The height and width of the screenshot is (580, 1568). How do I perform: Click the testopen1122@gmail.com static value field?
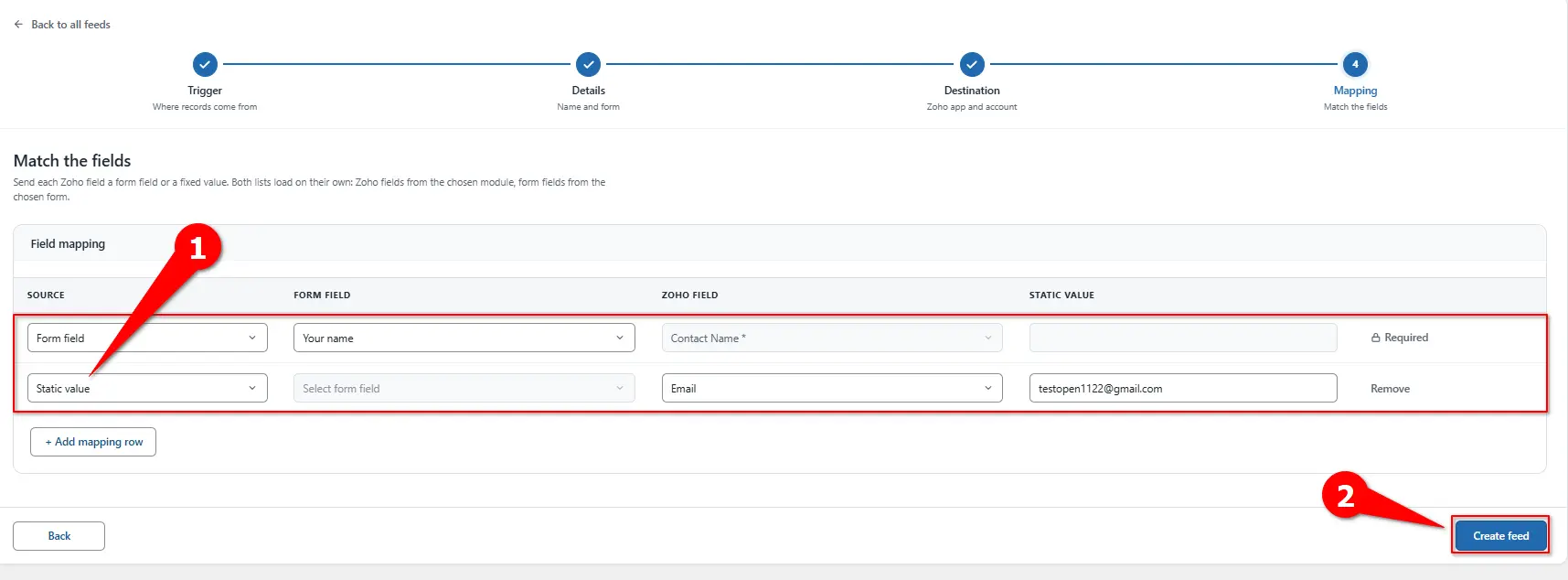1183,388
